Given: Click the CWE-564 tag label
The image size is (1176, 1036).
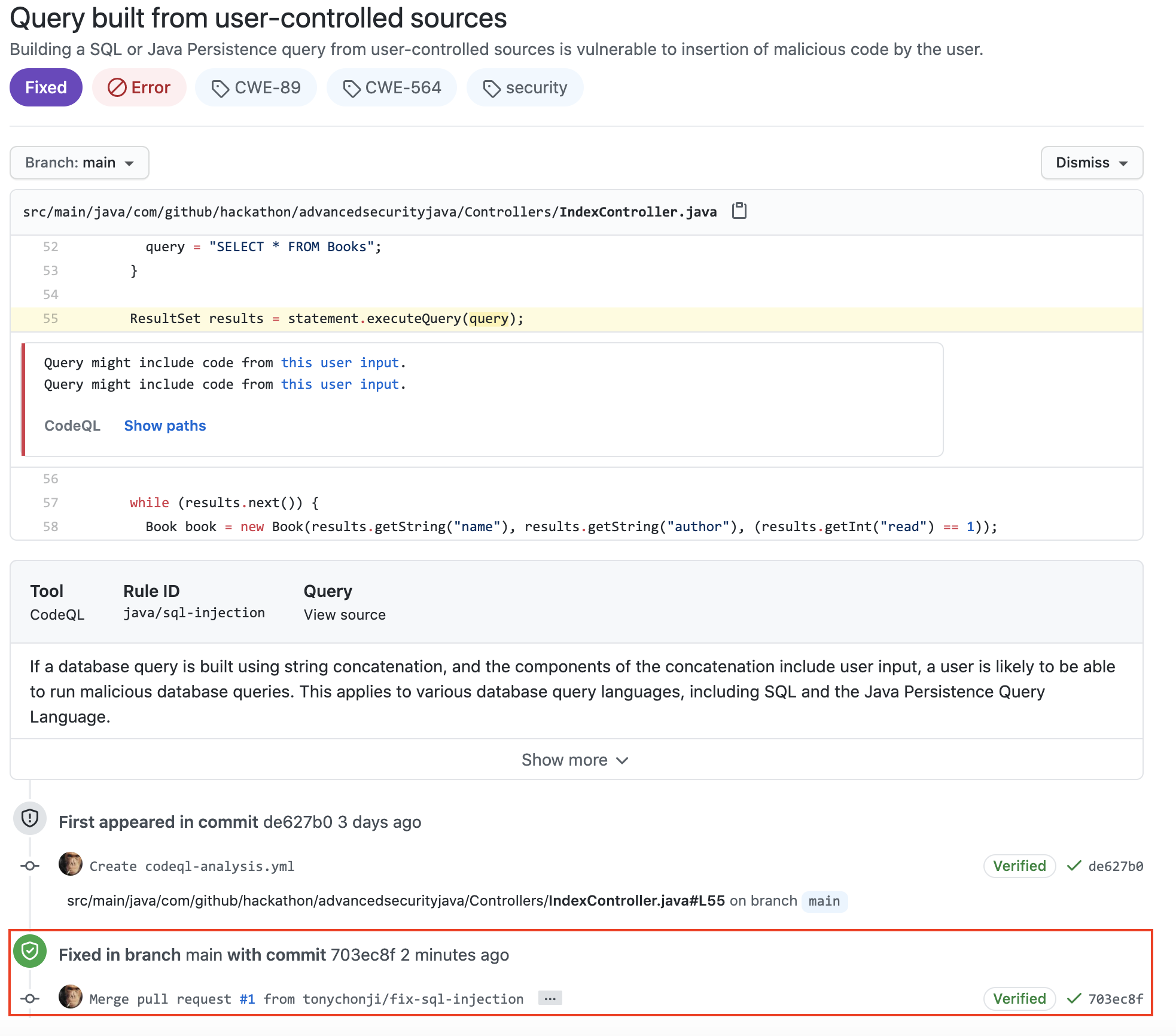Looking at the screenshot, I should 392,88.
